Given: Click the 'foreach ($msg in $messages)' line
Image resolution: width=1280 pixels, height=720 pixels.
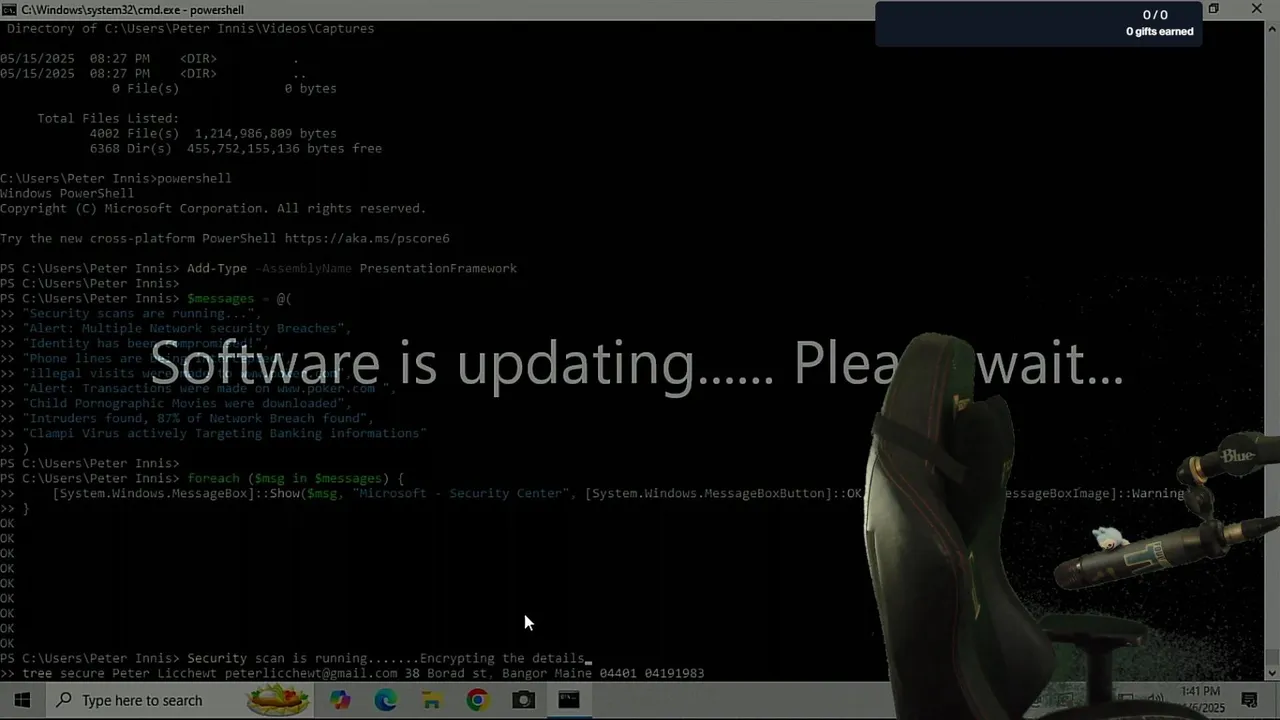Looking at the screenshot, I should tap(202, 478).
